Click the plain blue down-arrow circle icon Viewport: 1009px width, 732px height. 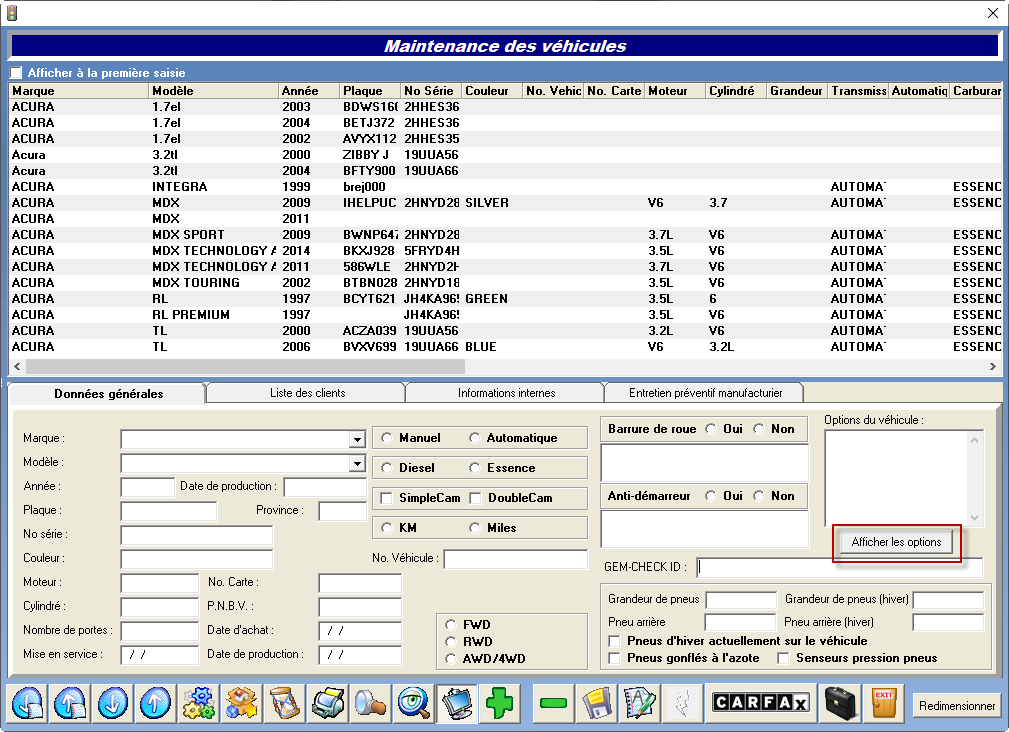tap(113, 703)
